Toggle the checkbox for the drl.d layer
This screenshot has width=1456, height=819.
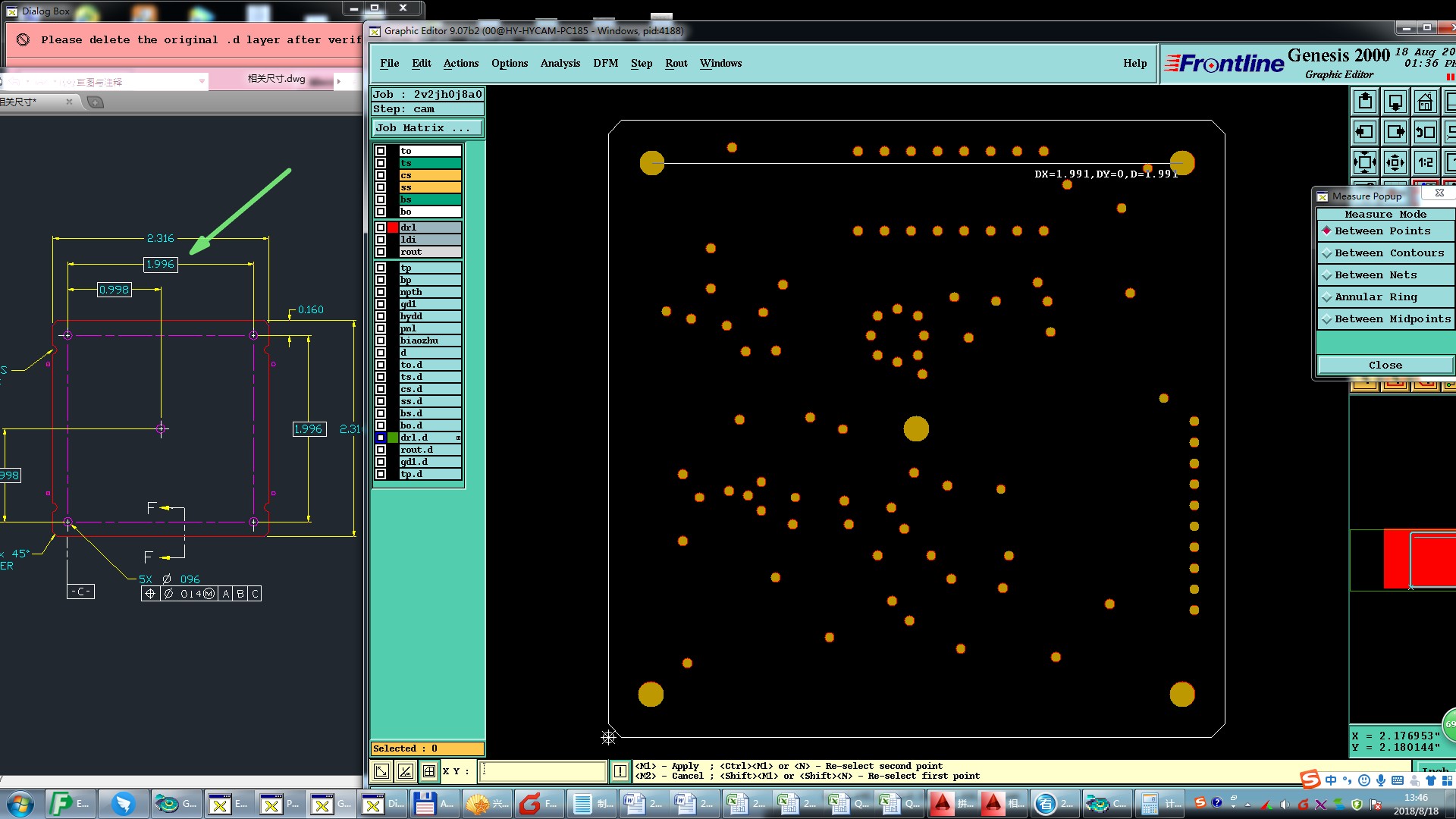point(381,438)
